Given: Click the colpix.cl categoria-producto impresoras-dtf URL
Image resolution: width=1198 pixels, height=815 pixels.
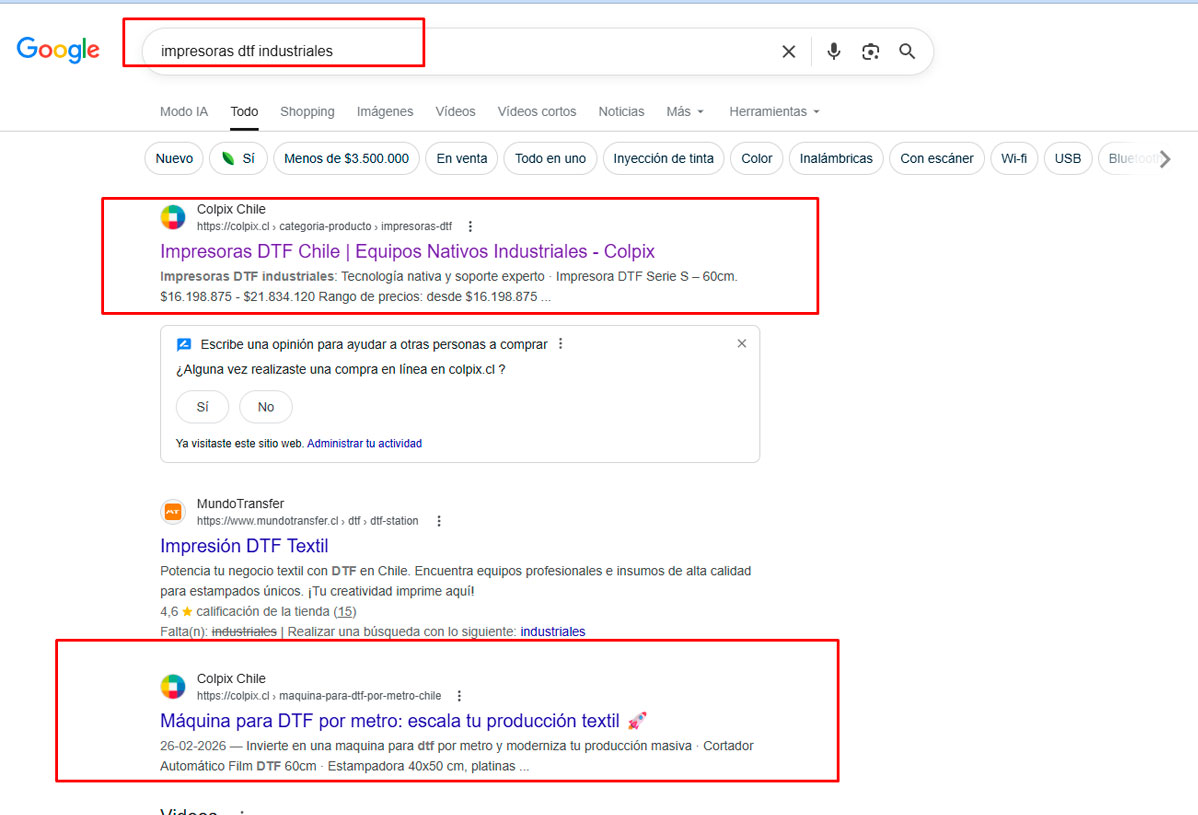Looking at the screenshot, I should (x=324, y=227).
